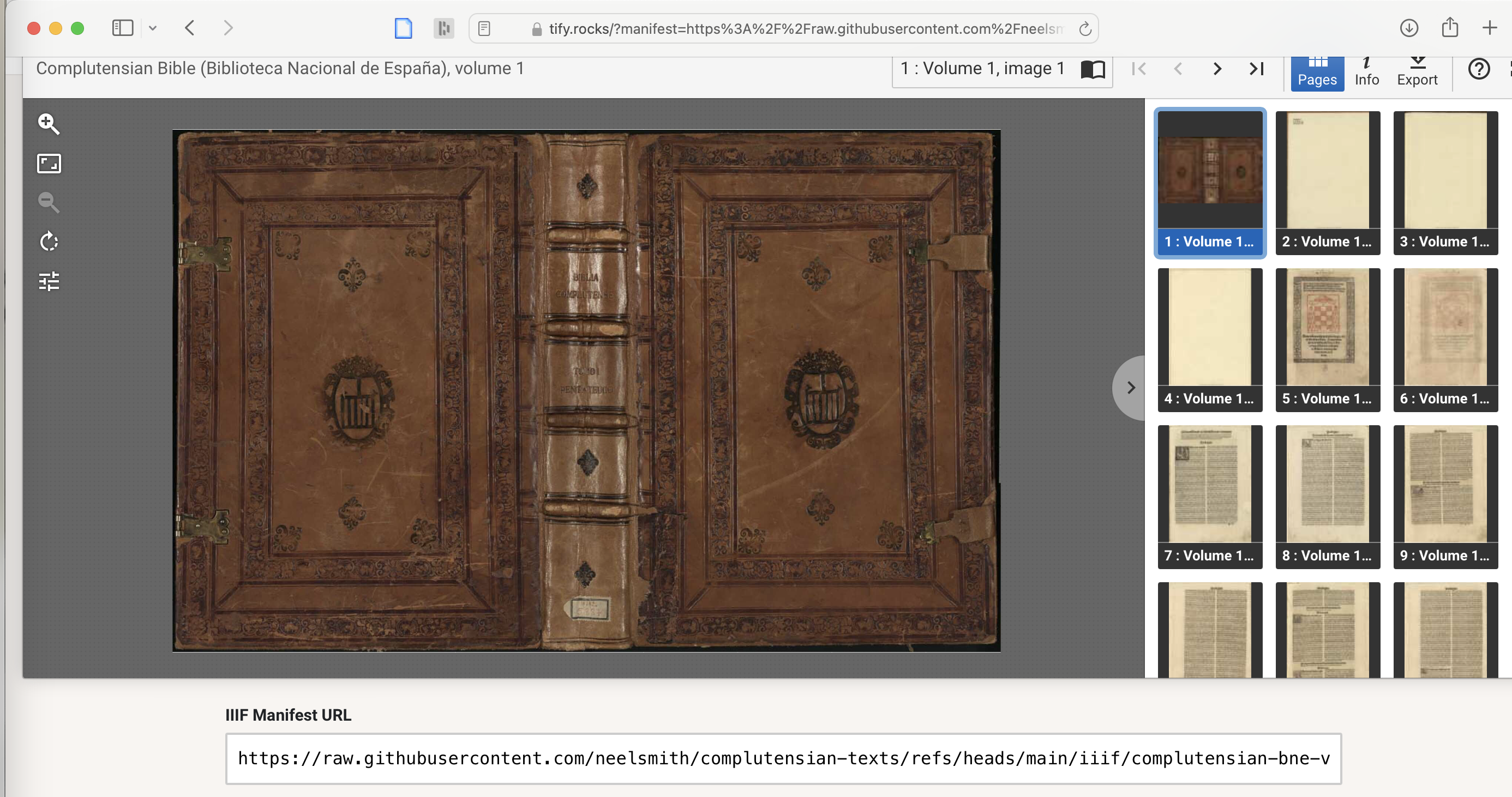Show Safari downloads
This screenshot has height=797, width=1512.
(x=1409, y=28)
